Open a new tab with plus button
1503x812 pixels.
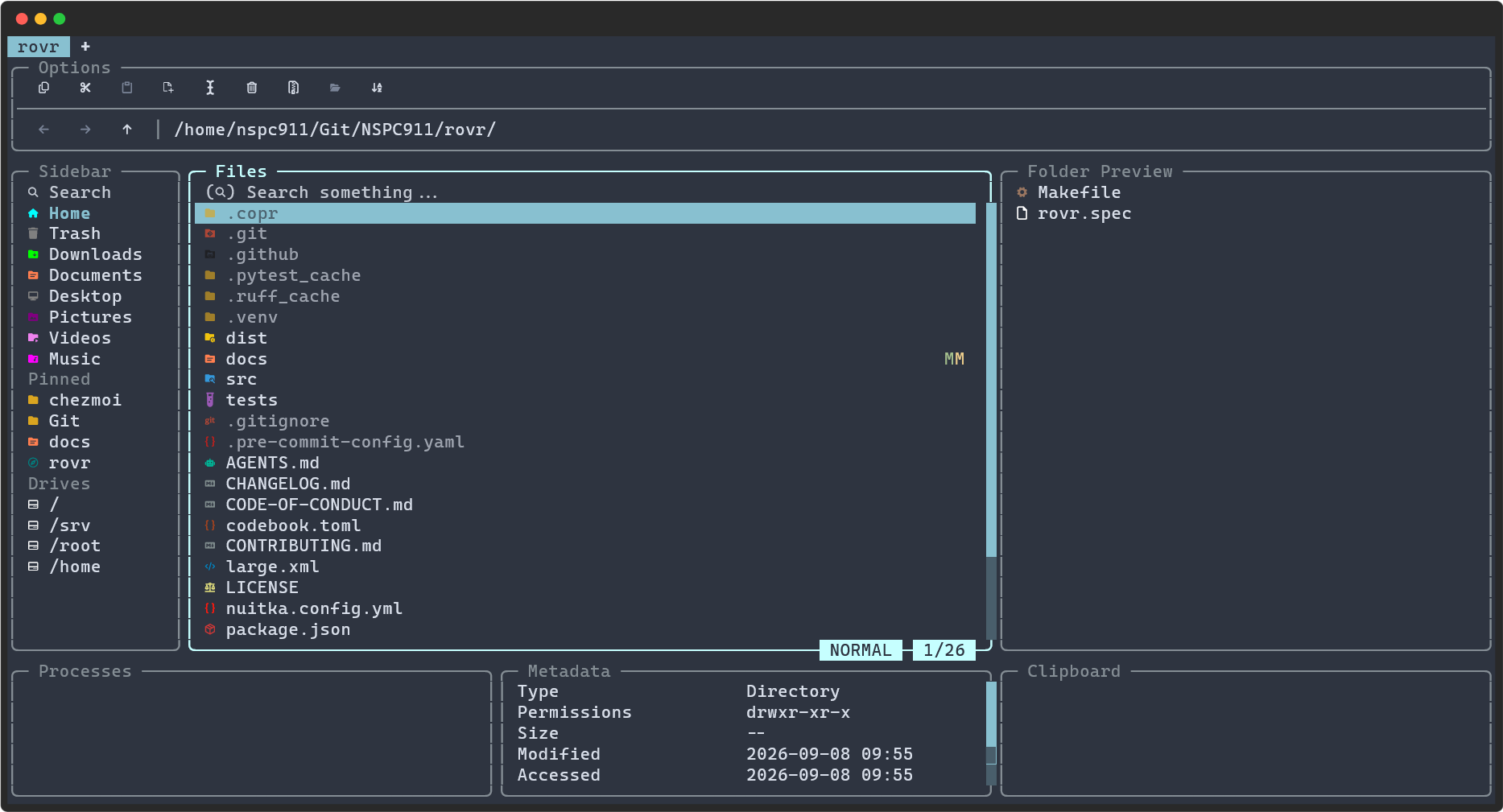click(x=85, y=47)
